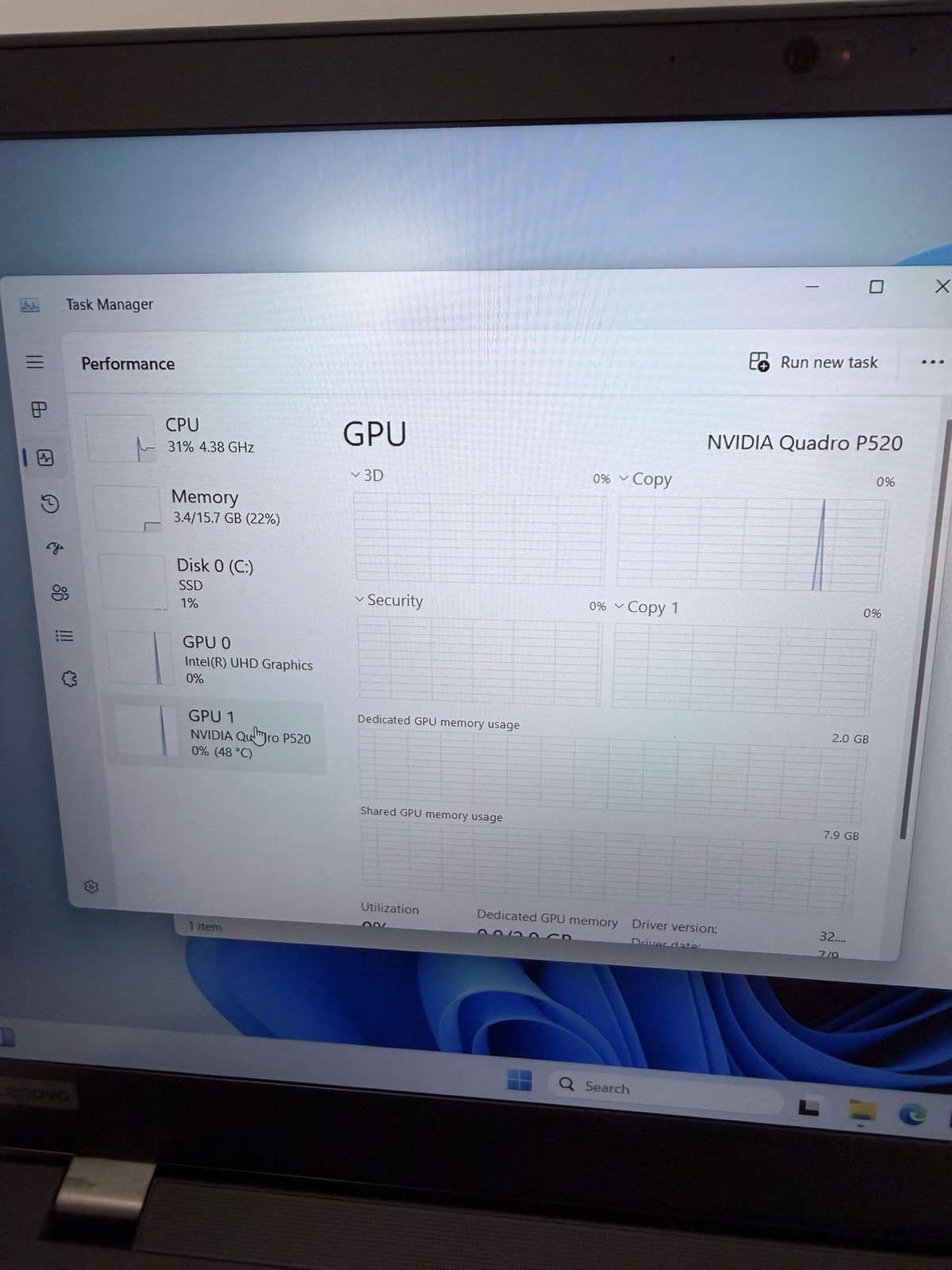952x1270 pixels.
Task: Click the NVIDIA Quadro P520 heading
Action: pos(804,443)
